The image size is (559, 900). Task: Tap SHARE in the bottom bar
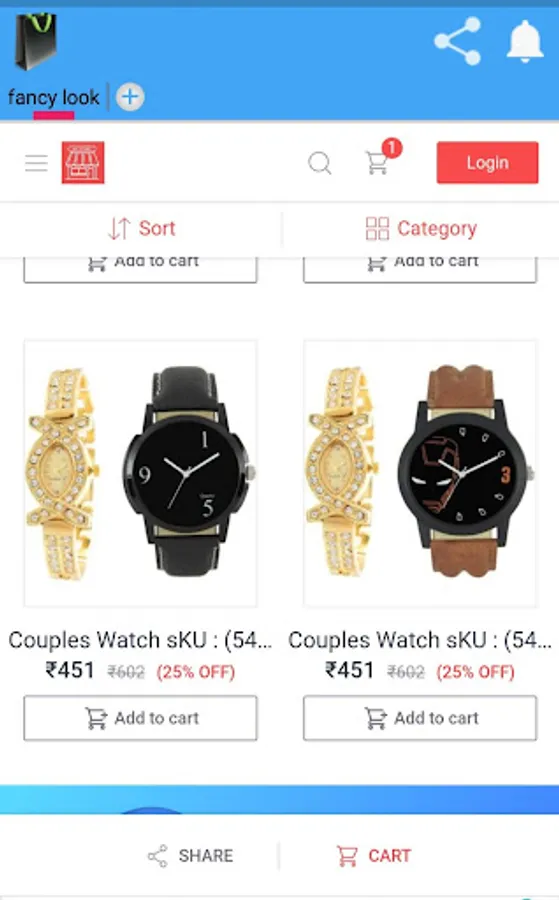(191, 856)
